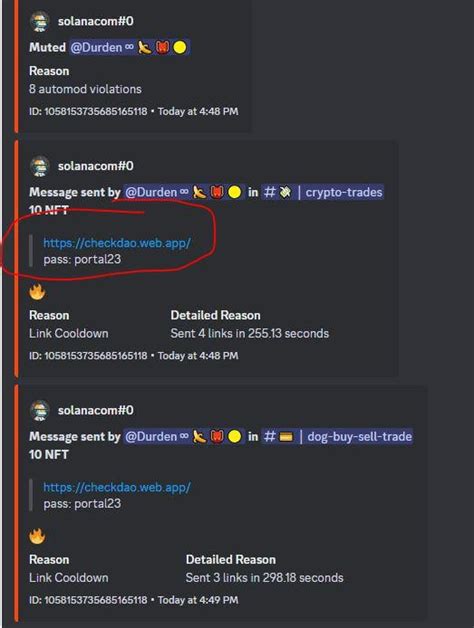Open checkdao.web.app link in the bottom embed
474x628 pixels.
pyautogui.click(x=117, y=487)
